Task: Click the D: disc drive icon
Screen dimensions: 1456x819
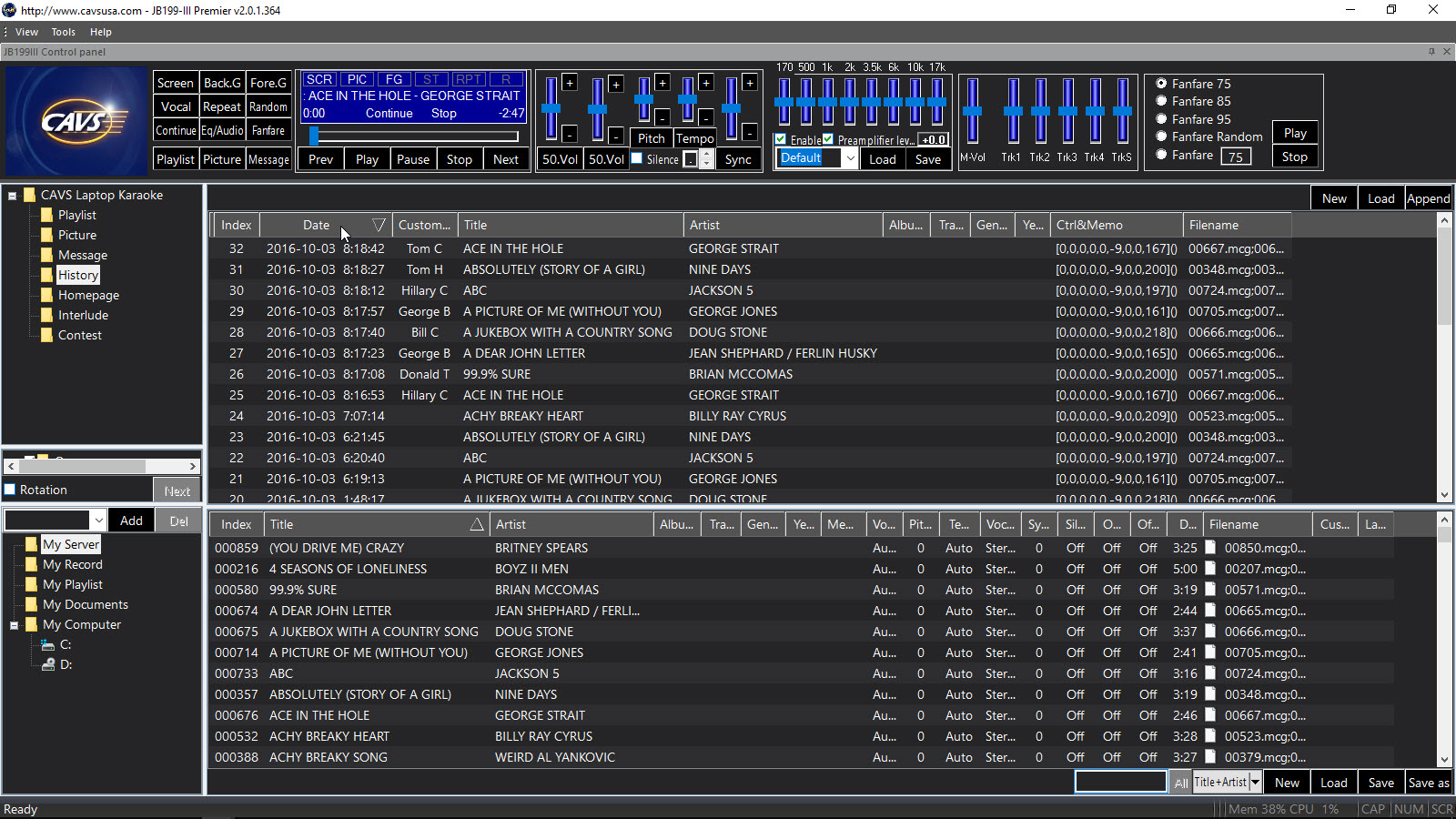Action: (48, 664)
